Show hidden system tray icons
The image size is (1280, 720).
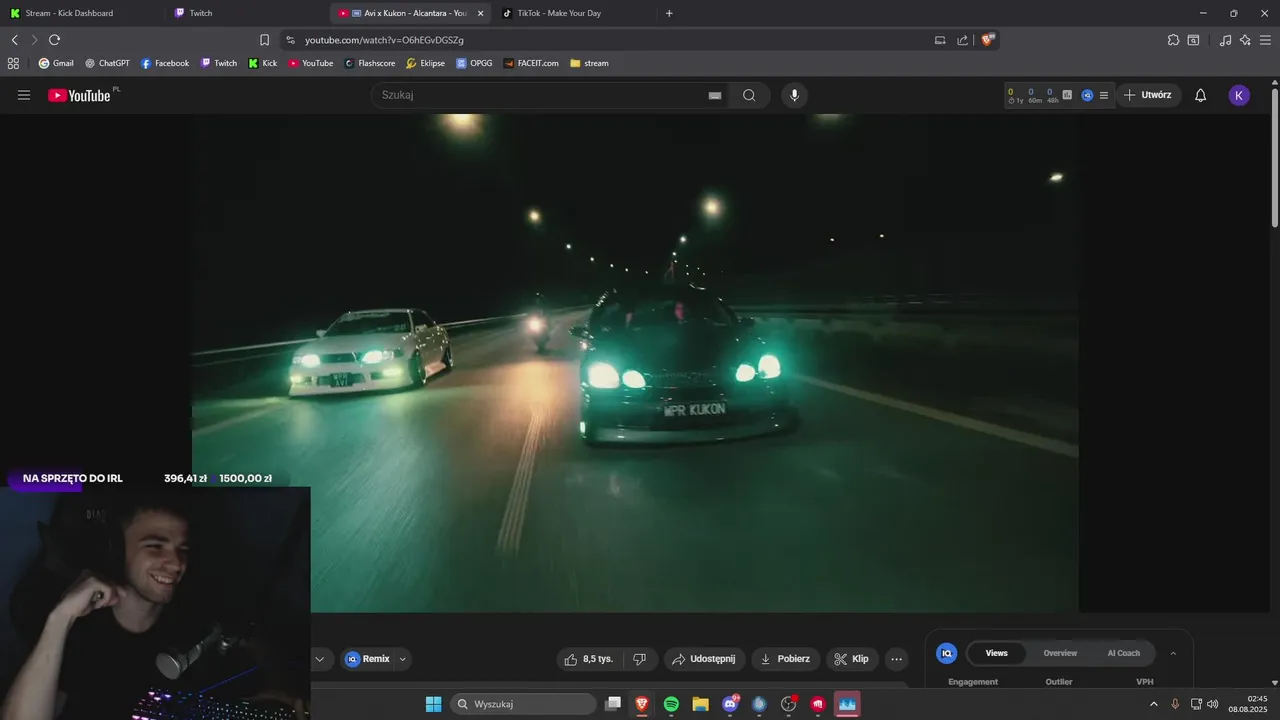point(1153,704)
